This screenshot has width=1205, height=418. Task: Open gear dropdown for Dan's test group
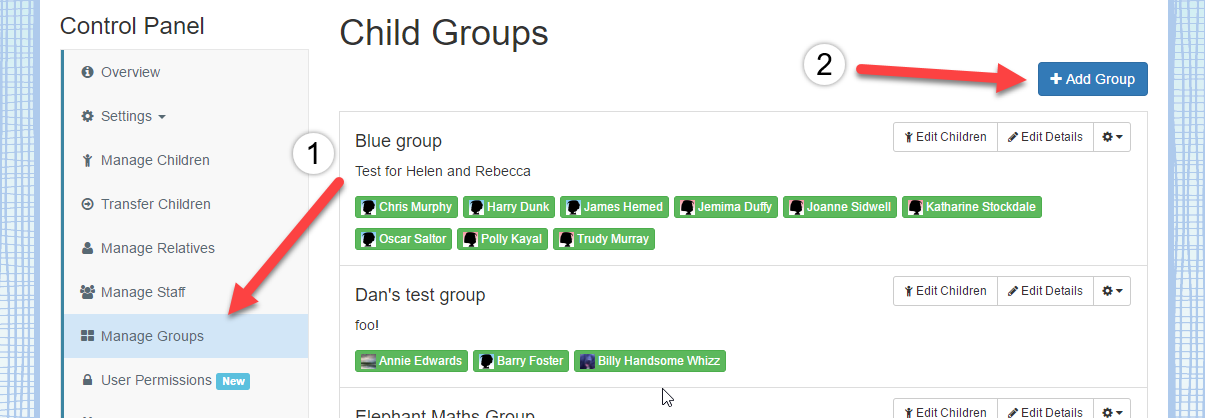coord(1111,291)
